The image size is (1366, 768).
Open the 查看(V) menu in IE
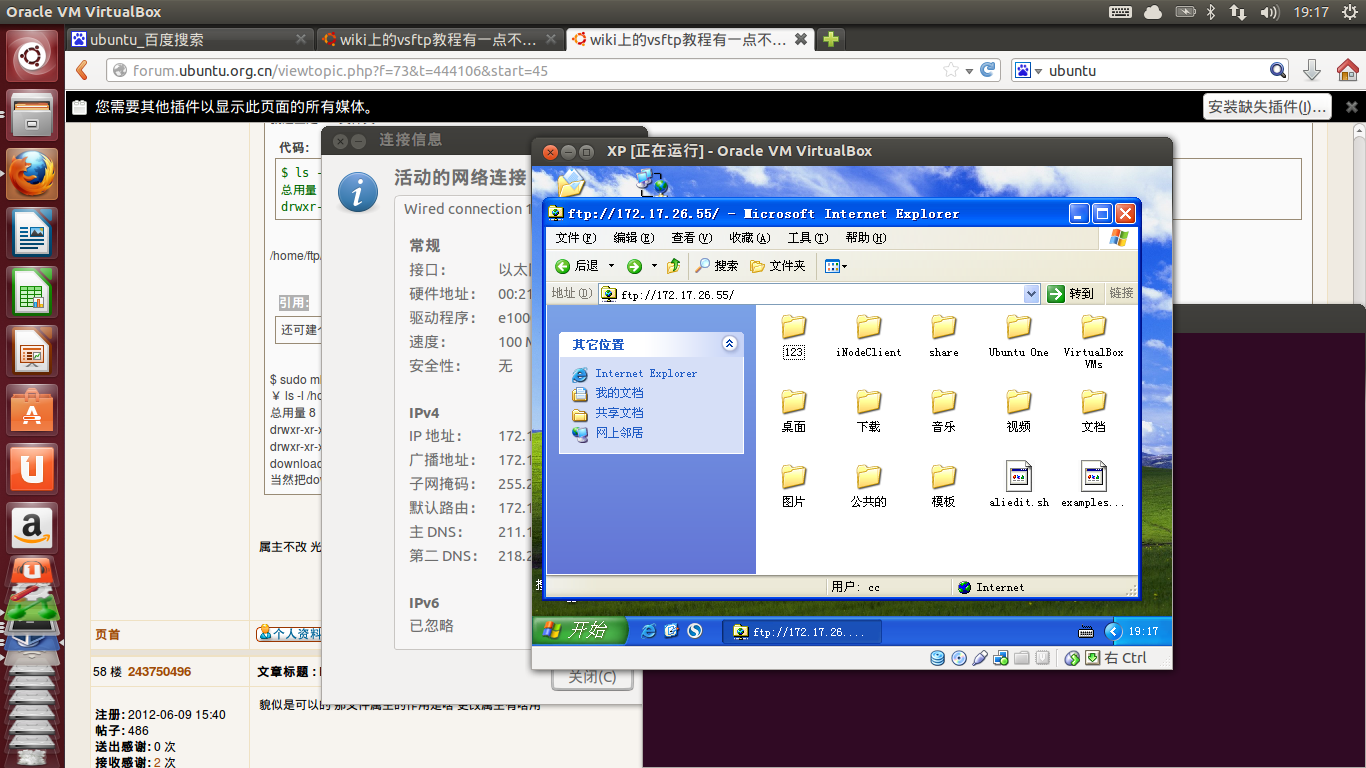(692, 238)
